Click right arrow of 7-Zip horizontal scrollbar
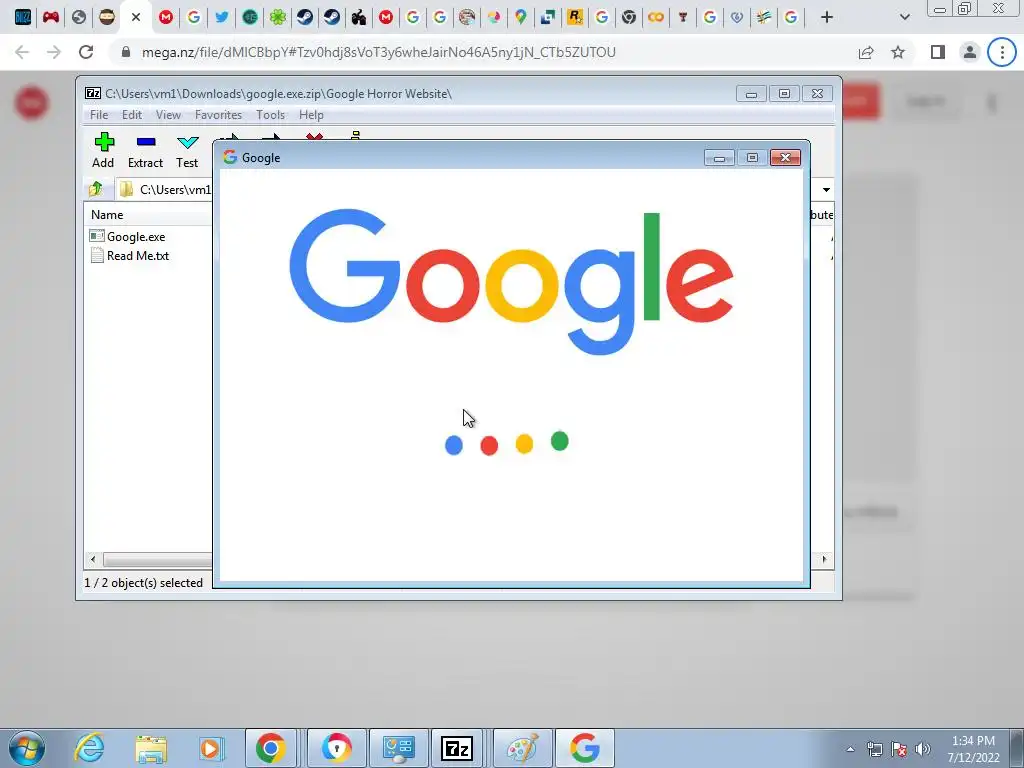The width and height of the screenshot is (1024, 768). [824, 560]
